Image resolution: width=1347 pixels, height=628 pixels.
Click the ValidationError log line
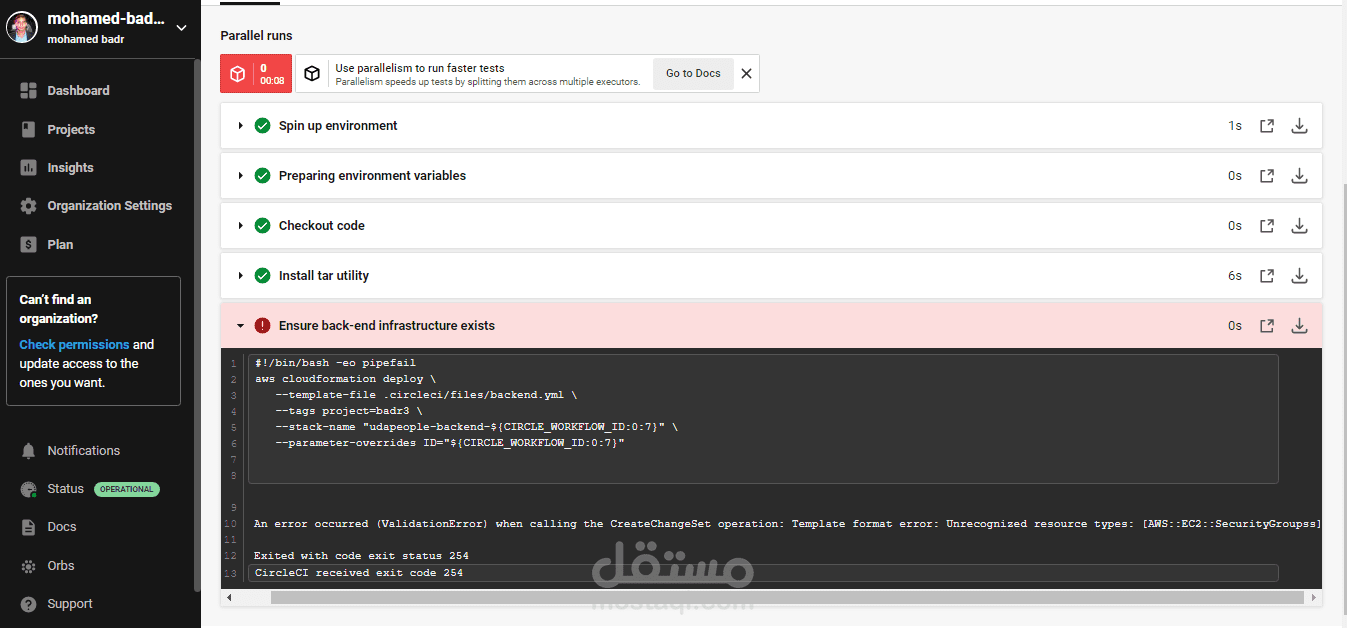pos(787,524)
